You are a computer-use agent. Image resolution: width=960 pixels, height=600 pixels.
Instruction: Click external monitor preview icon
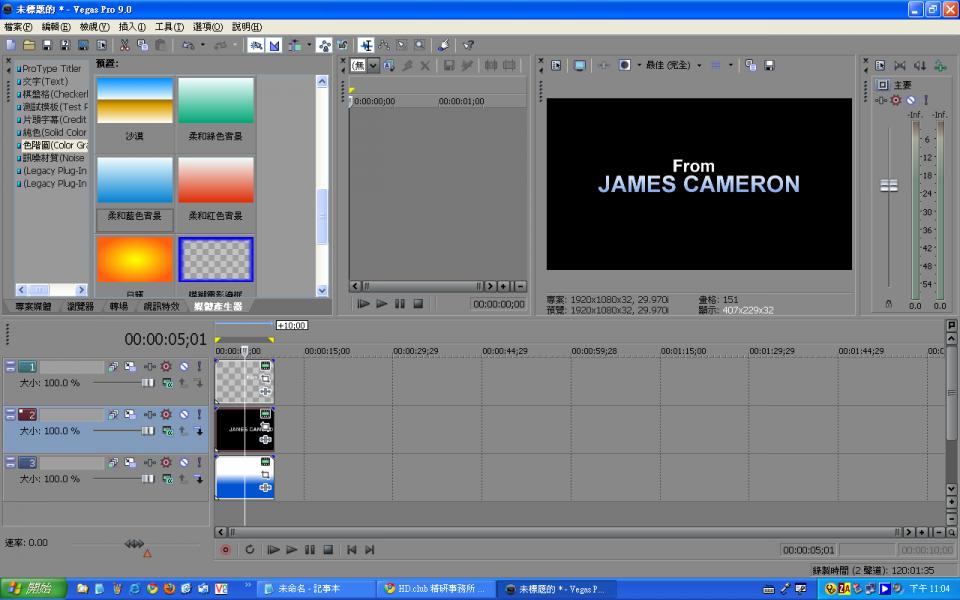(579, 65)
